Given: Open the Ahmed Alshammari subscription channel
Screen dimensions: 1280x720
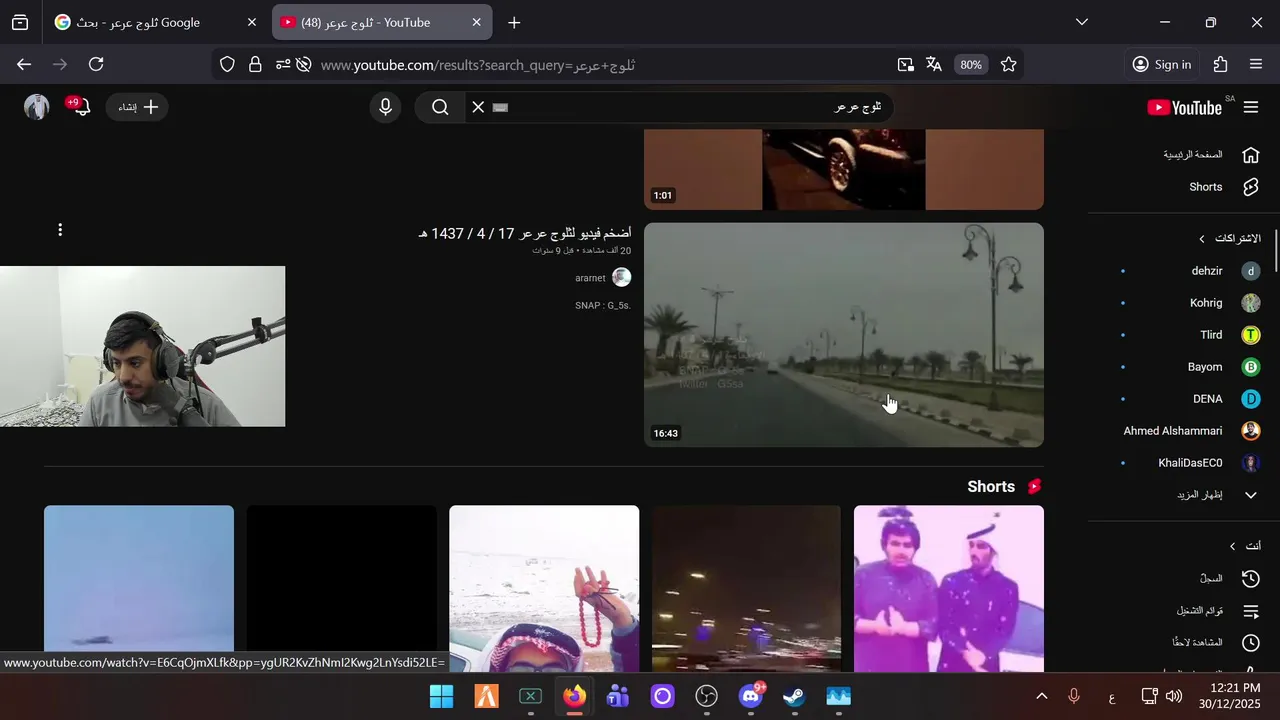Looking at the screenshot, I should [x=1190, y=431].
